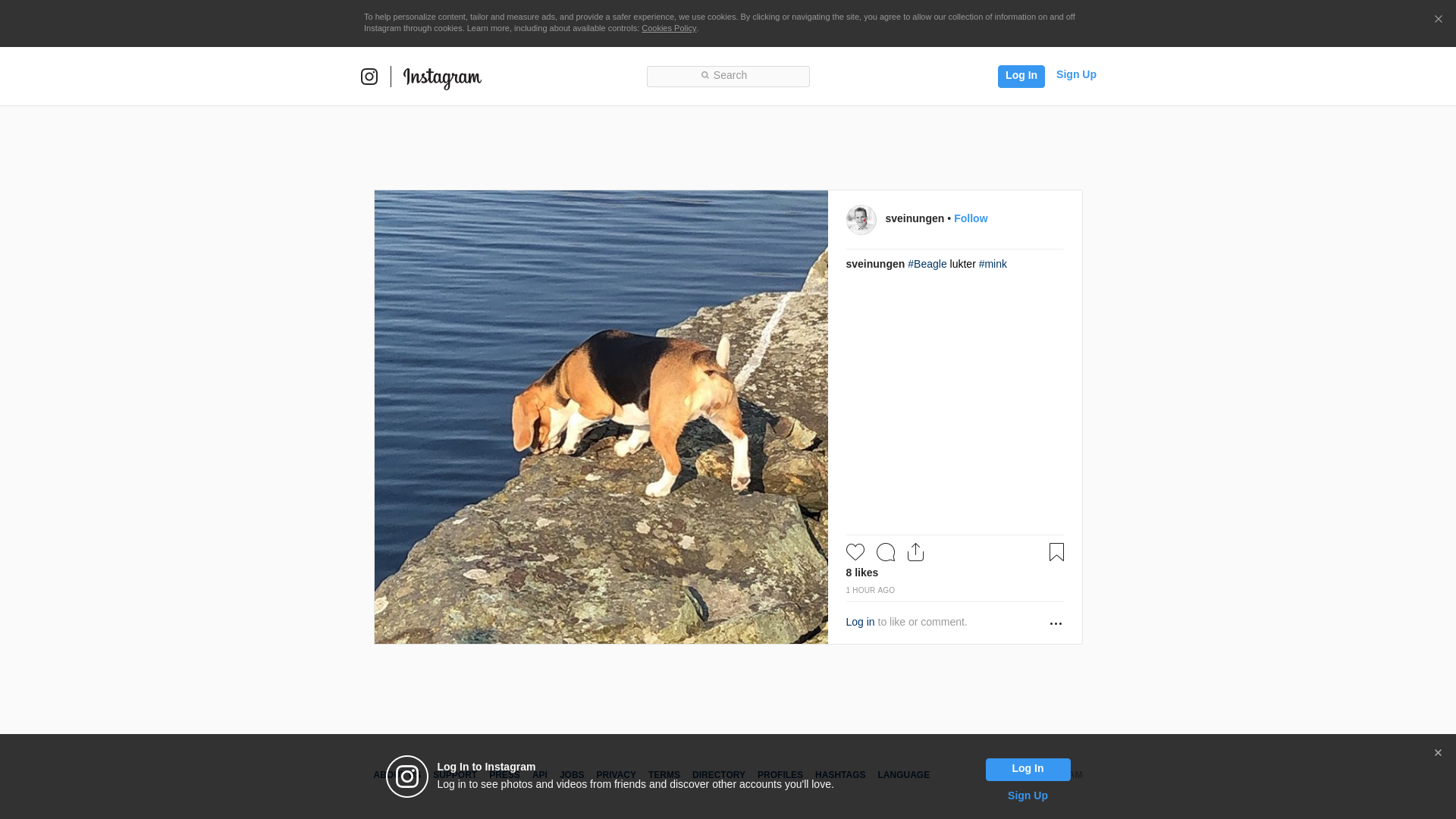Click the Instagram camera glyph in header
The width and height of the screenshot is (1456, 819).
click(369, 77)
